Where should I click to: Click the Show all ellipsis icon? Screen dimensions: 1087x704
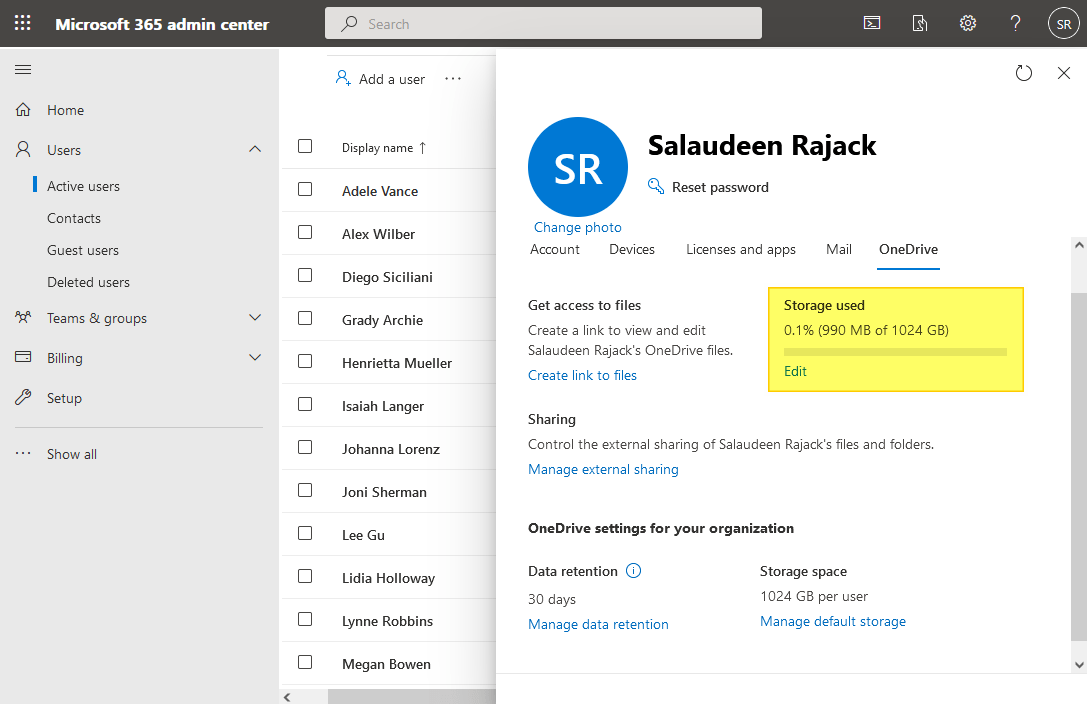point(23,453)
